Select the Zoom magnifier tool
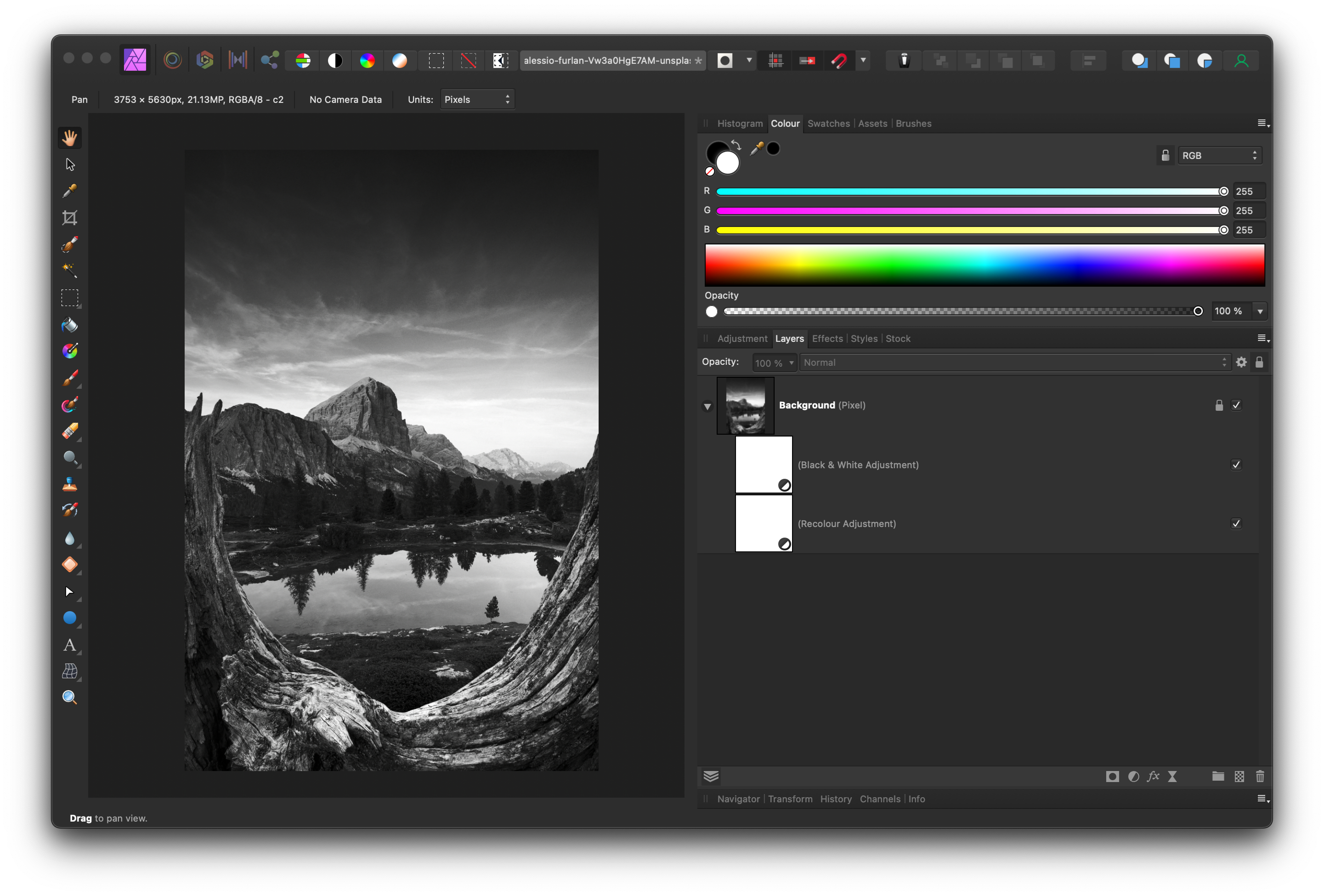The width and height of the screenshot is (1324, 896). (x=69, y=698)
